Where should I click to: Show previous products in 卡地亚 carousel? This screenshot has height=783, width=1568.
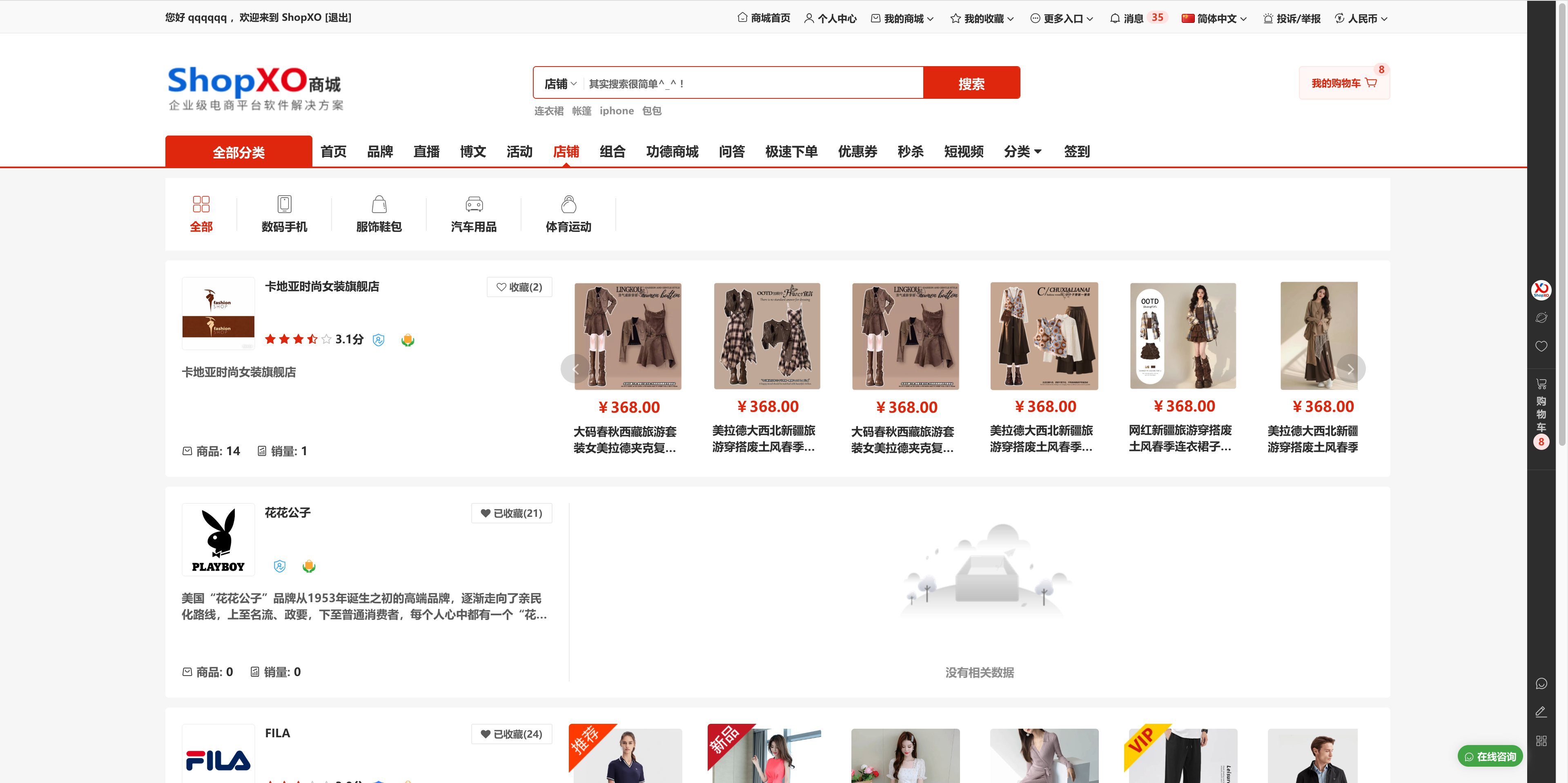tap(575, 369)
